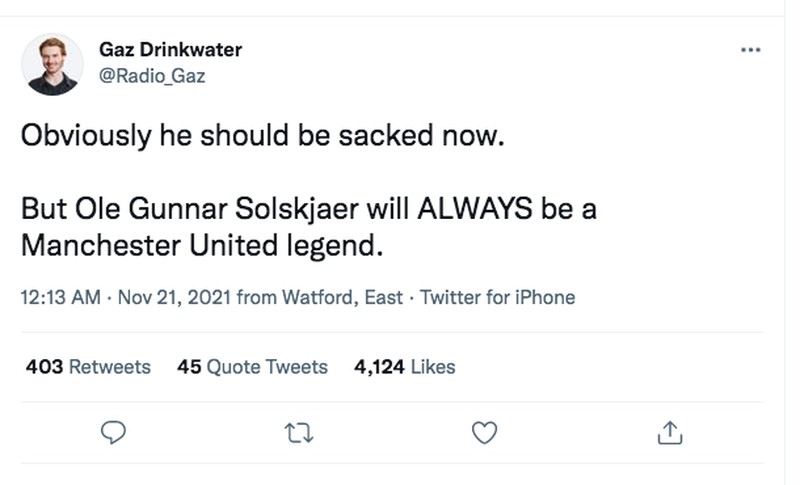Show the 45 Quote Tweets
This screenshot has width=800, height=485.
252,367
